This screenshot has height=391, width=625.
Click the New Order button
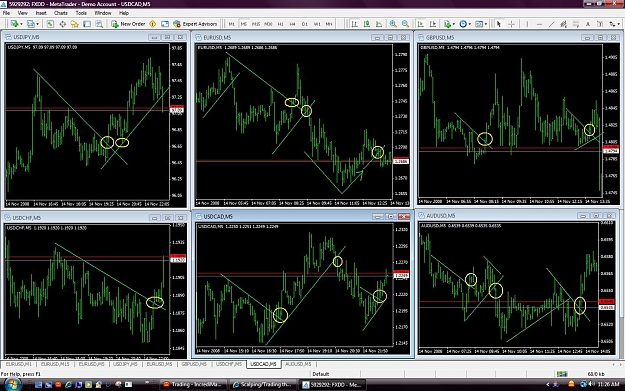point(128,24)
